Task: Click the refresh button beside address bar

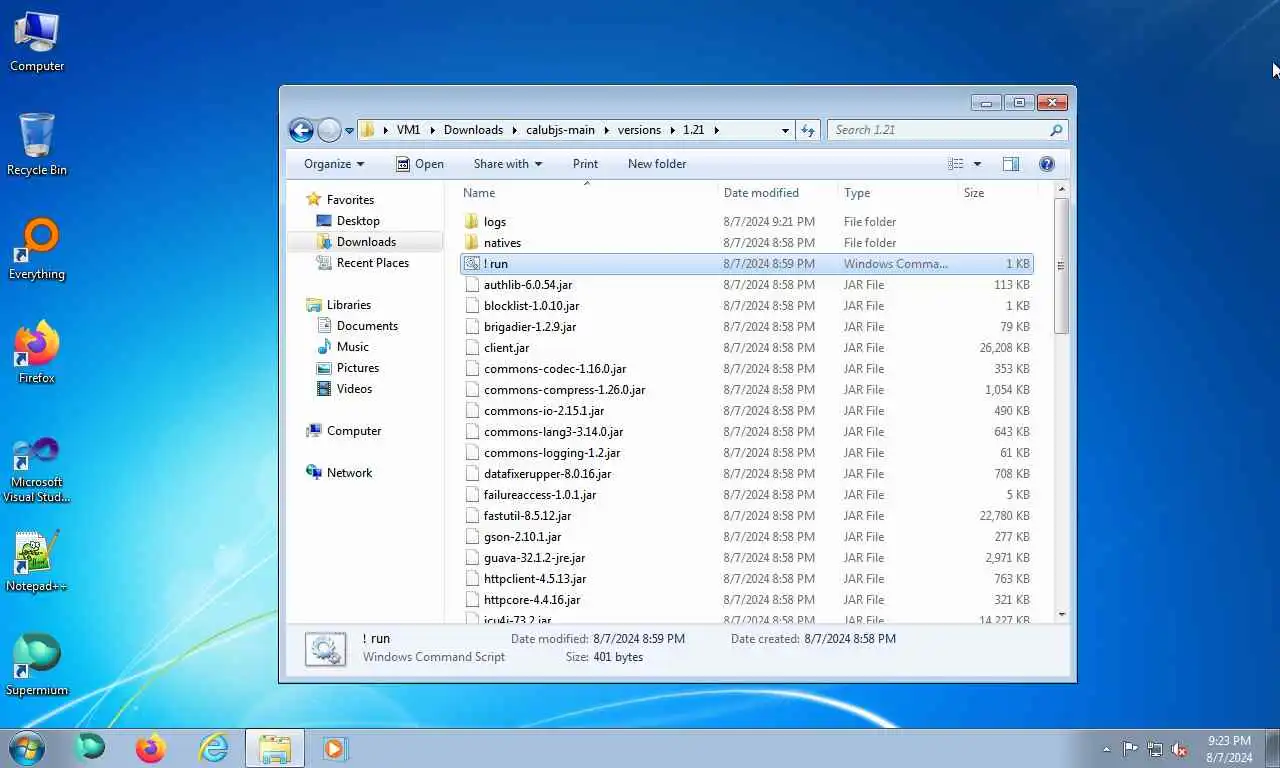Action: point(808,130)
